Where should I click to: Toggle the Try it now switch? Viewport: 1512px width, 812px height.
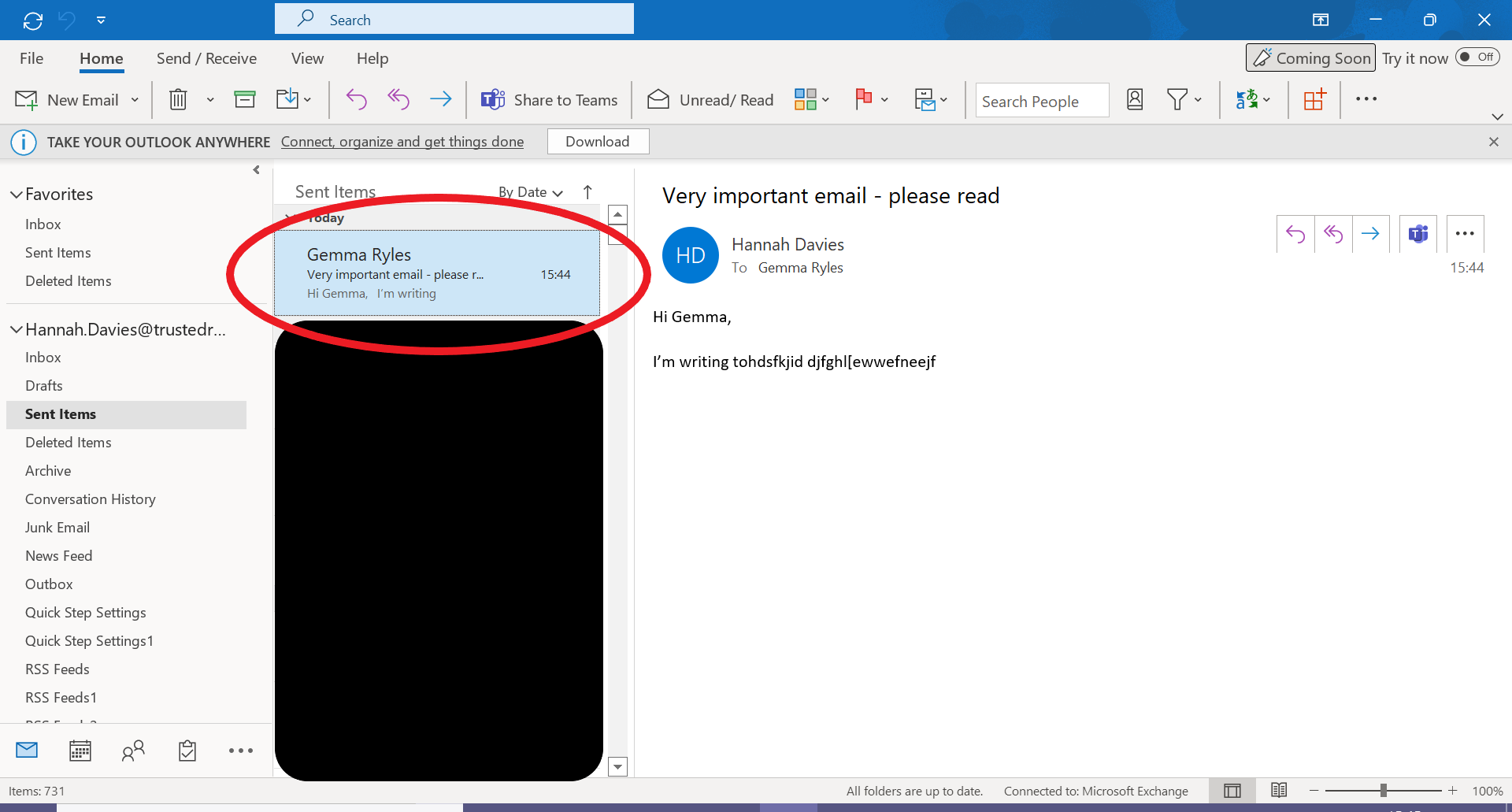1477,57
